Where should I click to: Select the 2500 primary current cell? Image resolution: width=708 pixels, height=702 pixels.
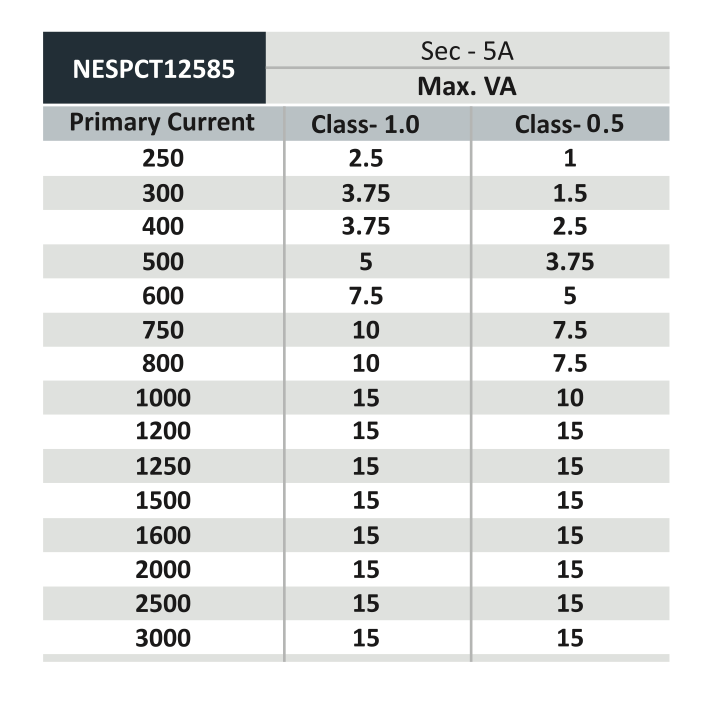pyautogui.click(x=164, y=604)
